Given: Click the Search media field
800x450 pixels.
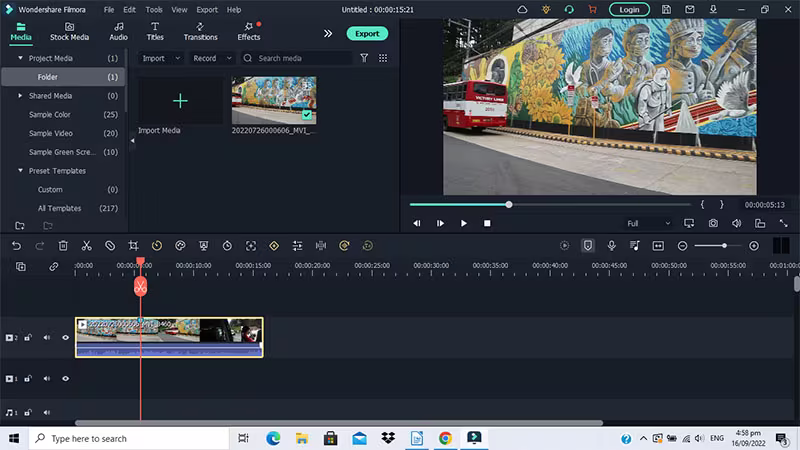Looking at the screenshot, I should pyautogui.click(x=297, y=58).
